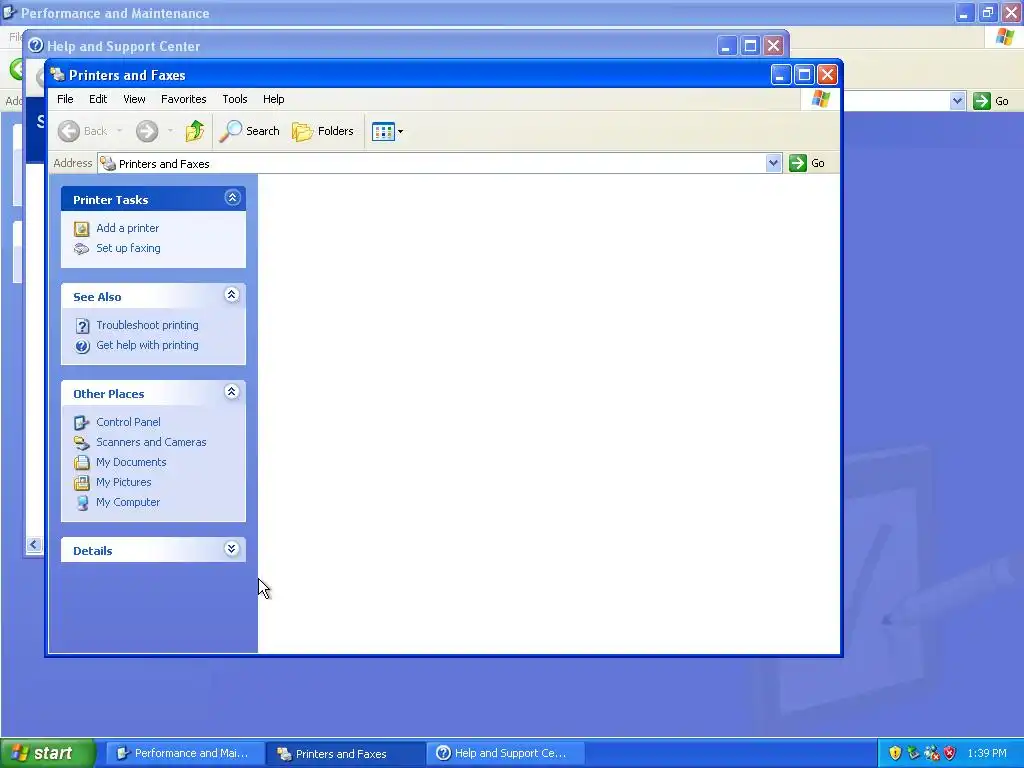Open the Help menu
The image size is (1024, 768).
point(274,99)
